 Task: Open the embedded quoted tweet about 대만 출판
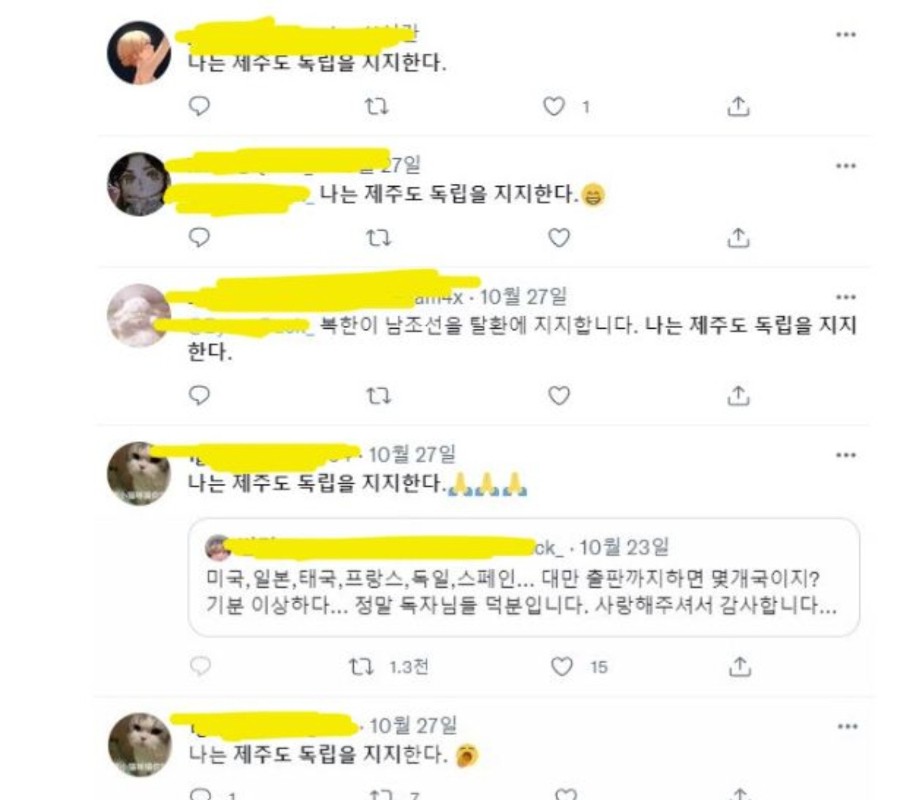[x=523, y=577]
